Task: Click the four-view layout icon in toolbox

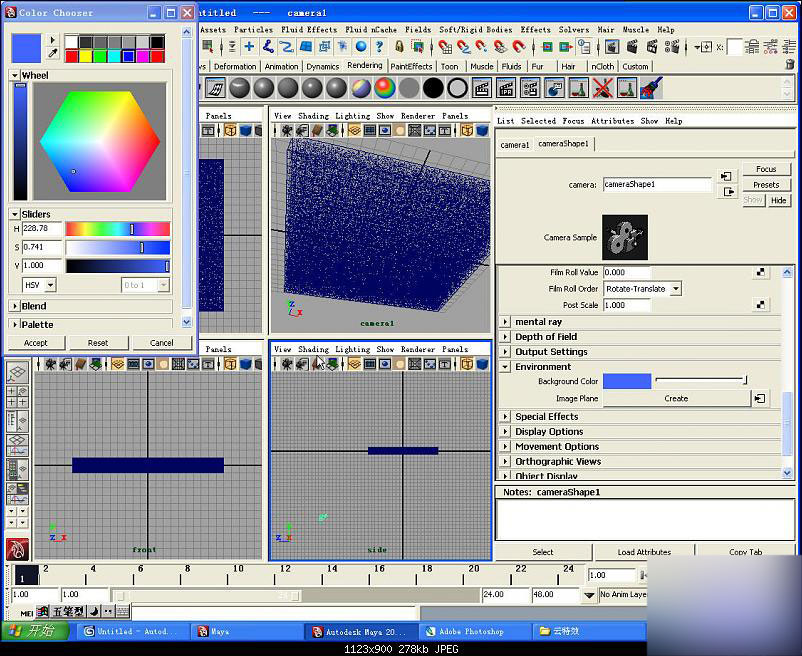Action: click(x=16, y=396)
